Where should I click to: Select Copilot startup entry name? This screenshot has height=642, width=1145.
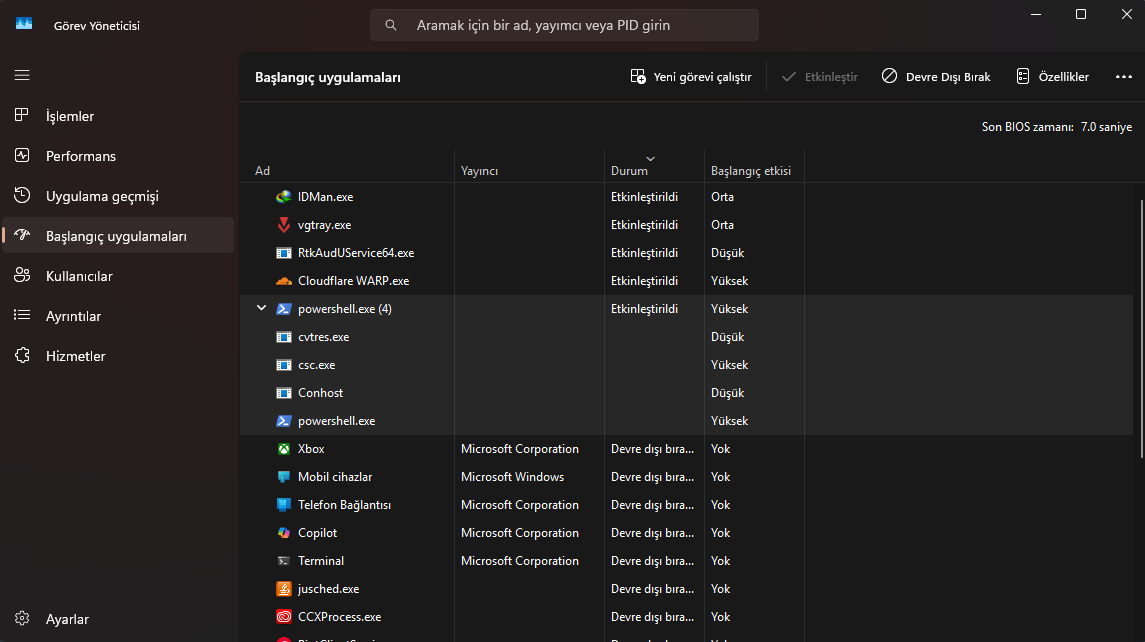pyautogui.click(x=317, y=532)
